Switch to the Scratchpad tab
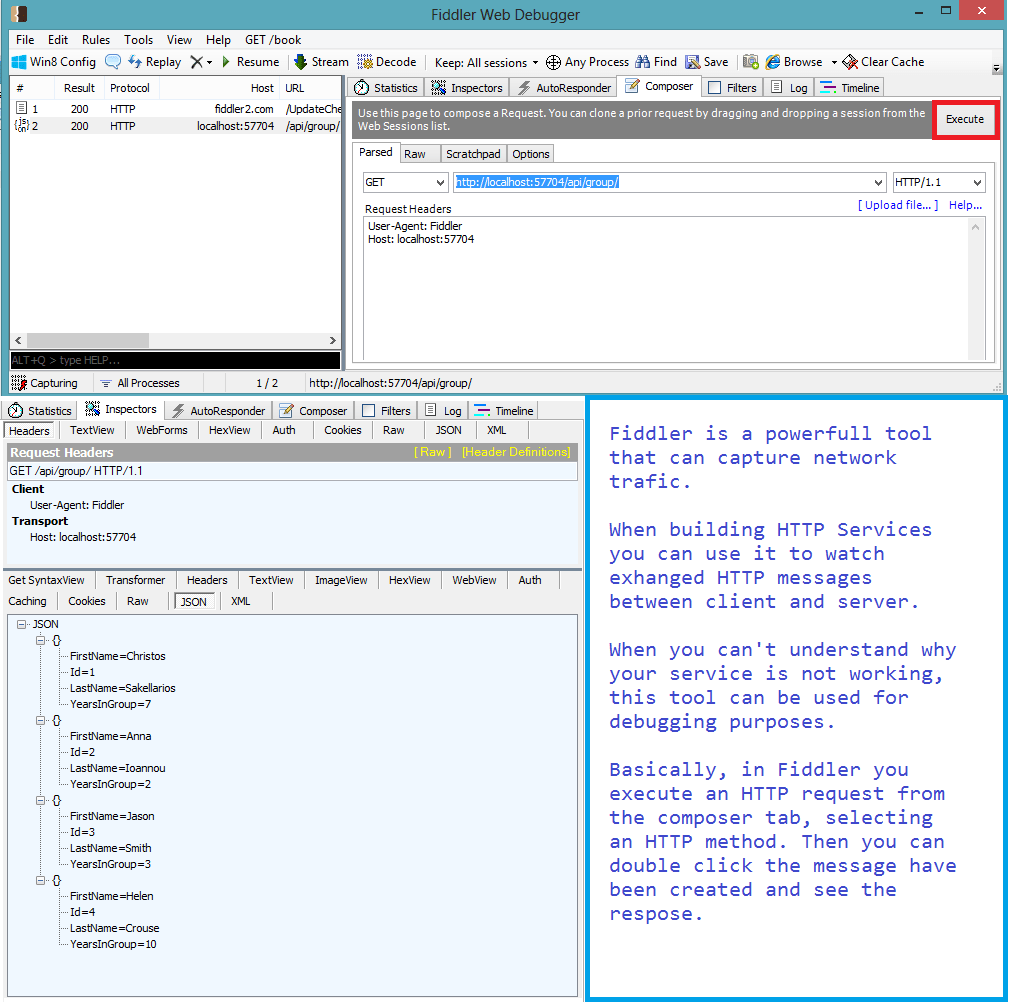1010x1004 pixels. click(x=473, y=154)
